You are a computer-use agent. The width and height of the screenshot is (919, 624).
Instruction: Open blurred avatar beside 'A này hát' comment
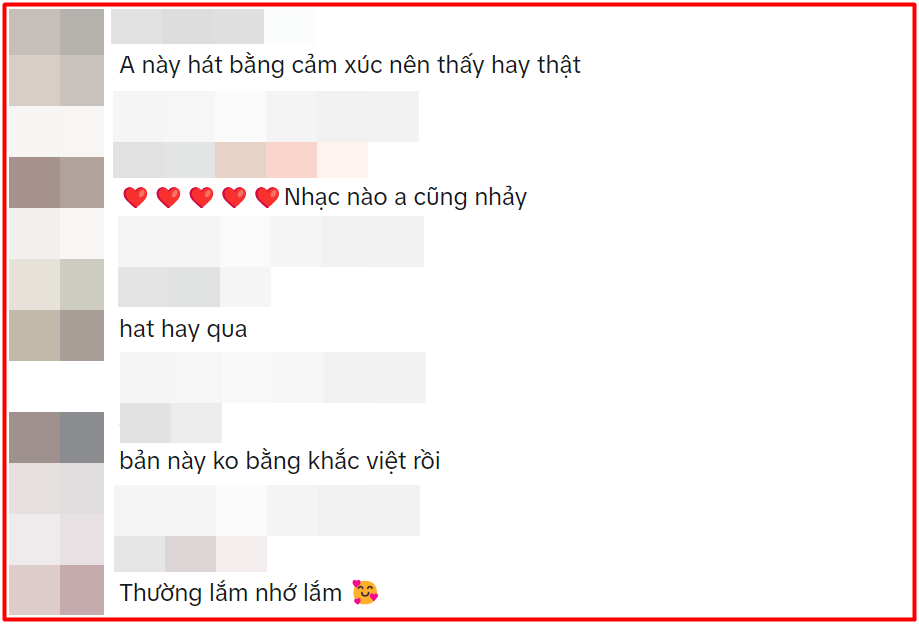[56, 57]
